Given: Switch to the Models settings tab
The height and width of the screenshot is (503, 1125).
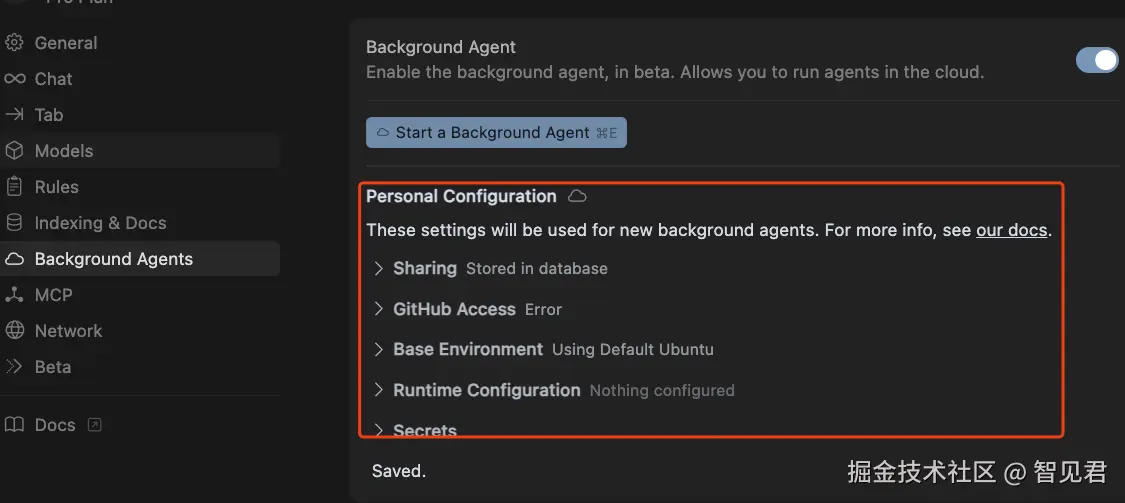Looking at the screenshot, I should pyautogui.click(x=64, y=151).
